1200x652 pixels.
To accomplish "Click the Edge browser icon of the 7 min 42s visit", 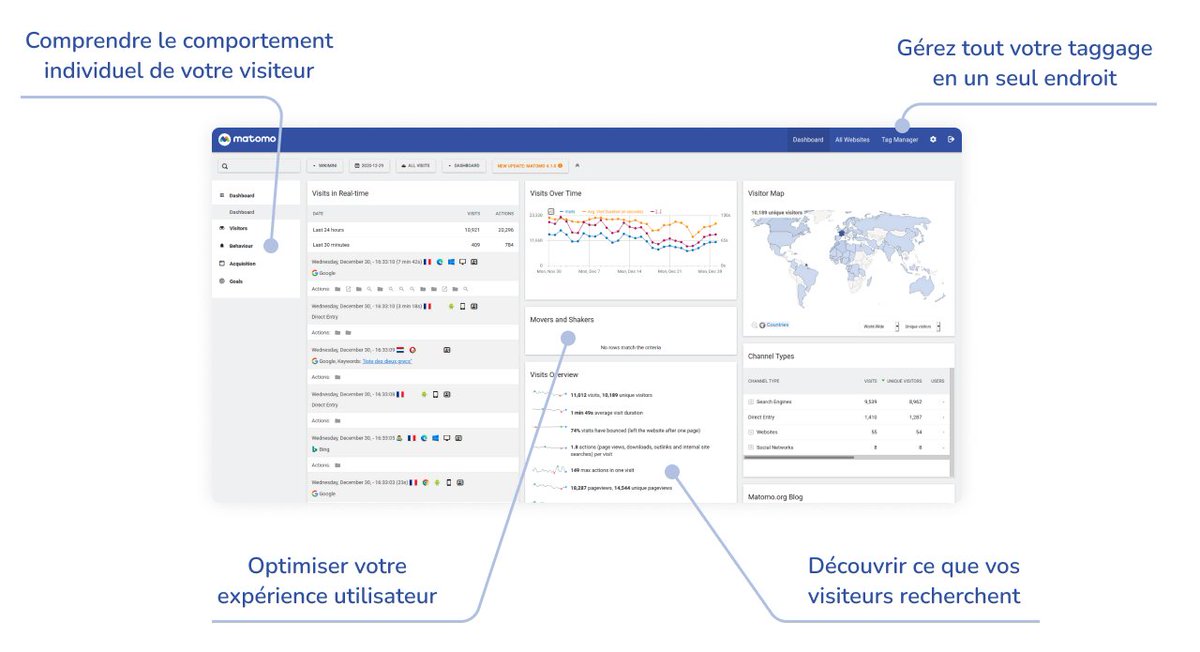I will tap(440, 262).
